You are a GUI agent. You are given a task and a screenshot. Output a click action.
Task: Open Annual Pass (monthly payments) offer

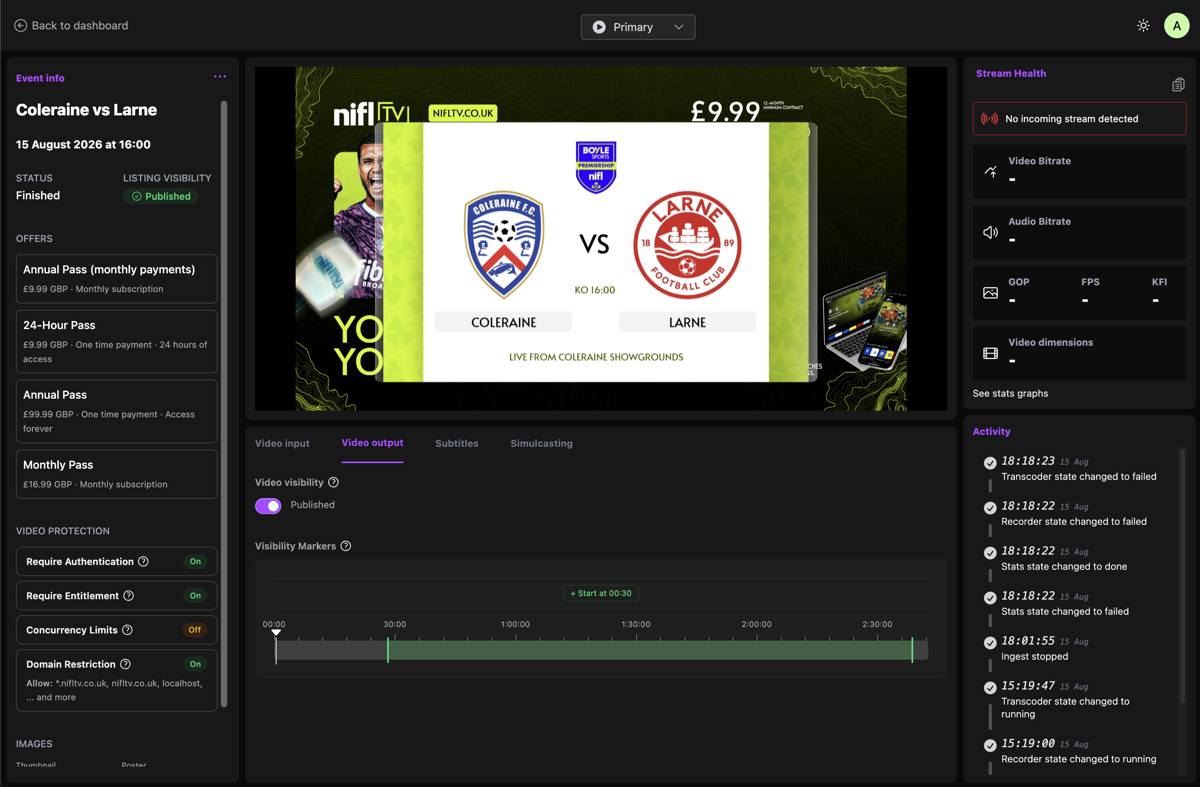tap(117, 278)
